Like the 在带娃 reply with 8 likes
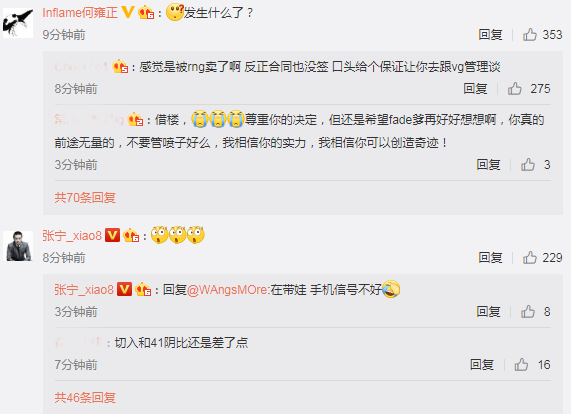 click(528, 312)
